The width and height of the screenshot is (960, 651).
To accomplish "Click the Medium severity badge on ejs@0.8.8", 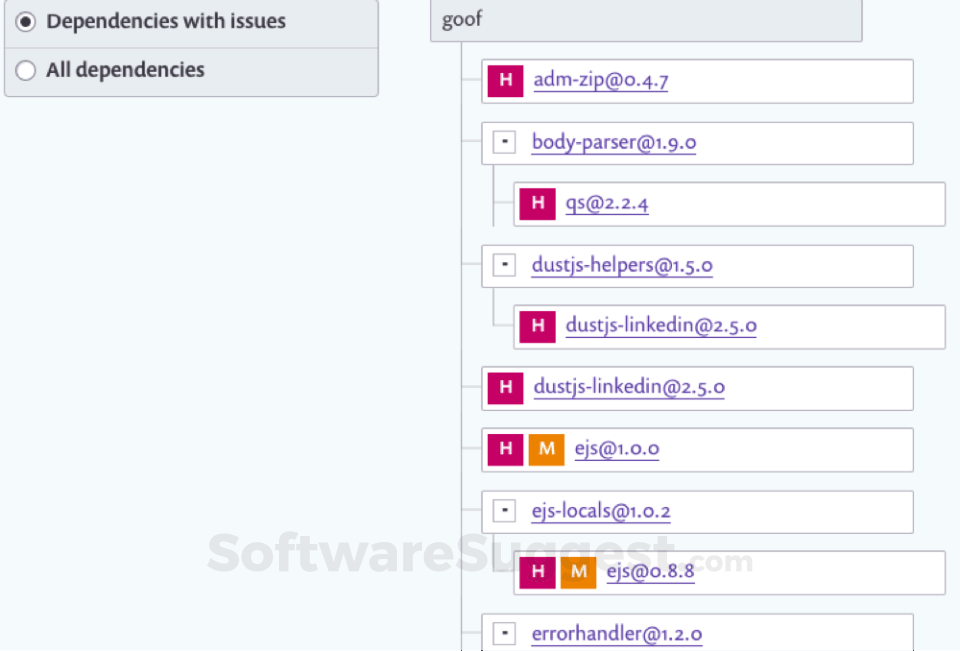I will click(578, 572).
